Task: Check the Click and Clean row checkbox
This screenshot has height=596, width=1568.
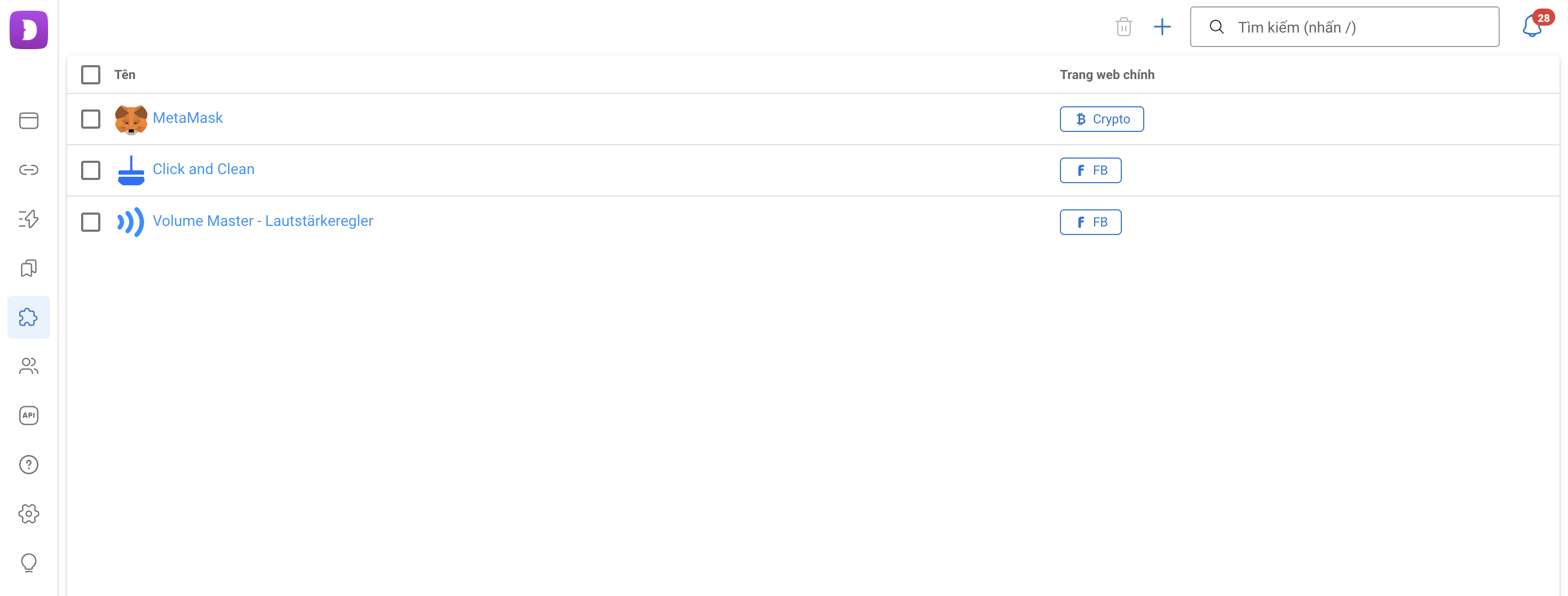Action: pyautogui.click(x=91, y=170)
